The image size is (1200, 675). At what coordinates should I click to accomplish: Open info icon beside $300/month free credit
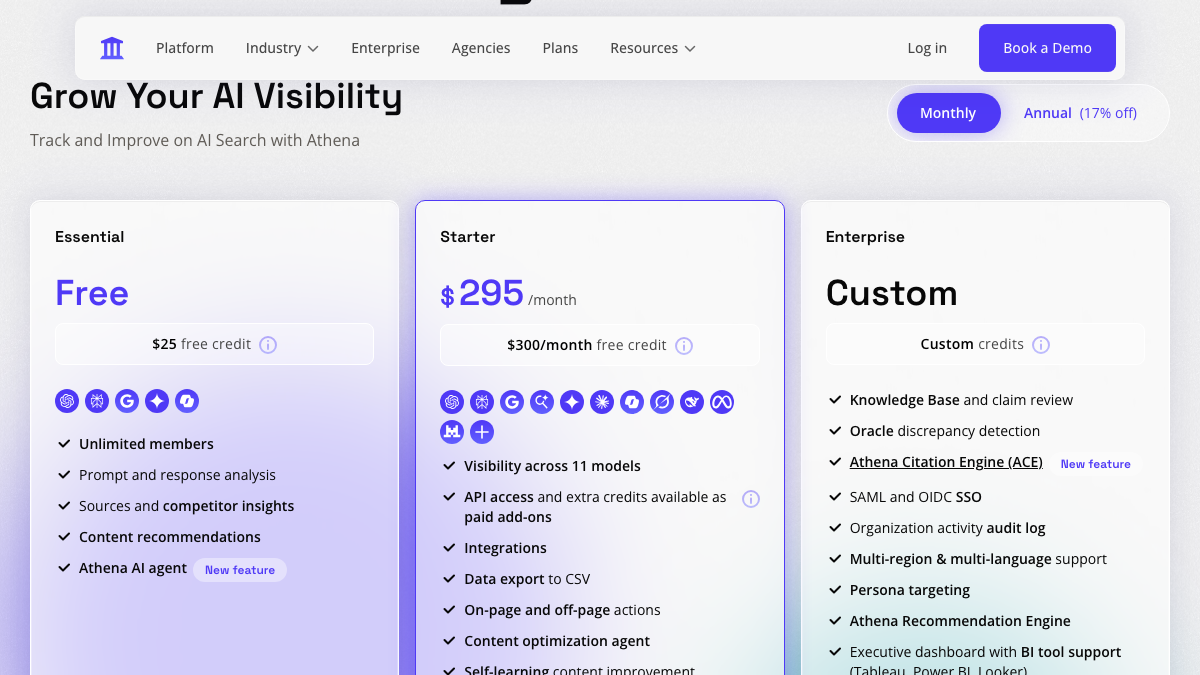[x=684, y=346]
